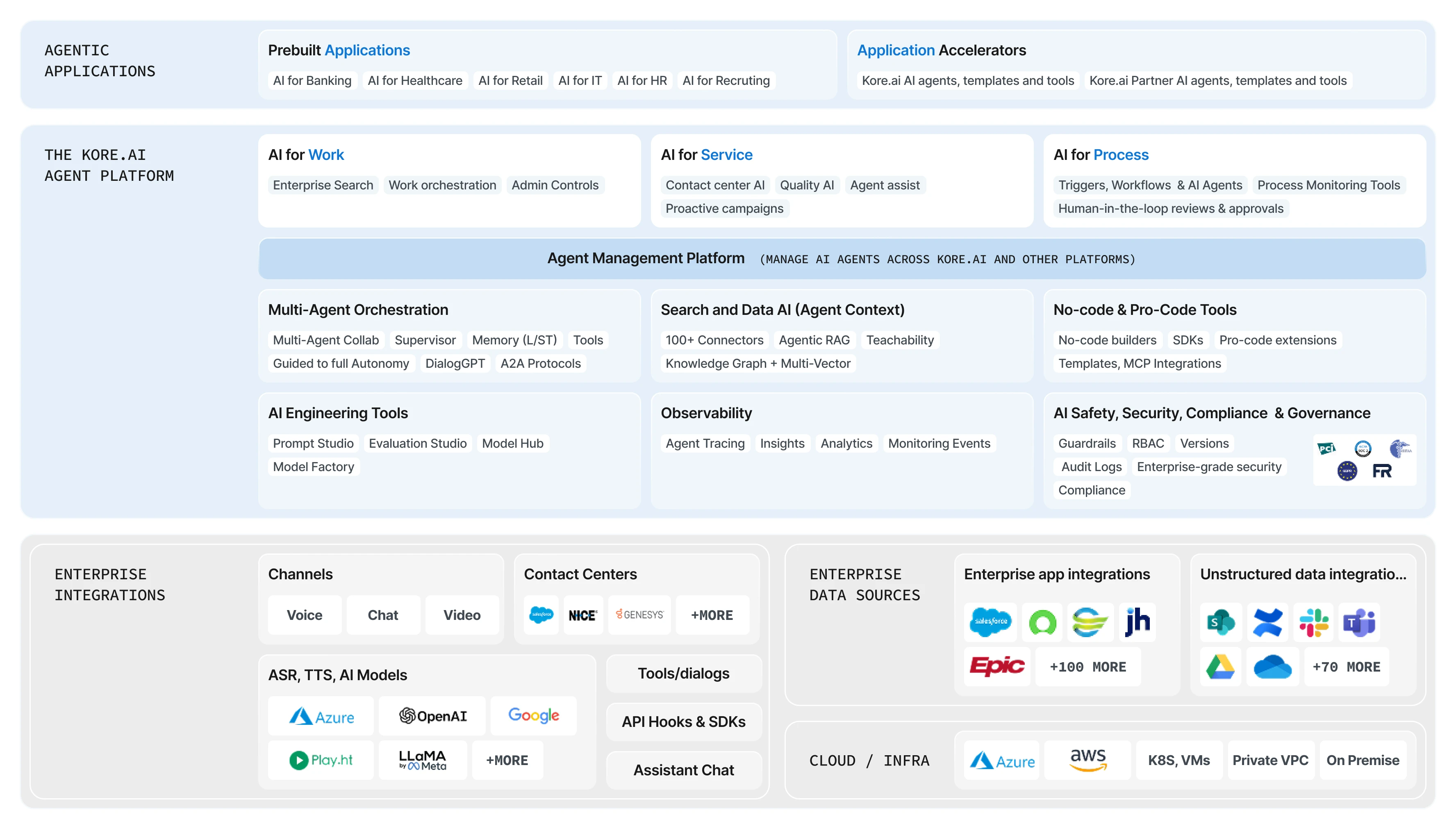Click the Salesforce icon under Contact Centers

point(541,615)
